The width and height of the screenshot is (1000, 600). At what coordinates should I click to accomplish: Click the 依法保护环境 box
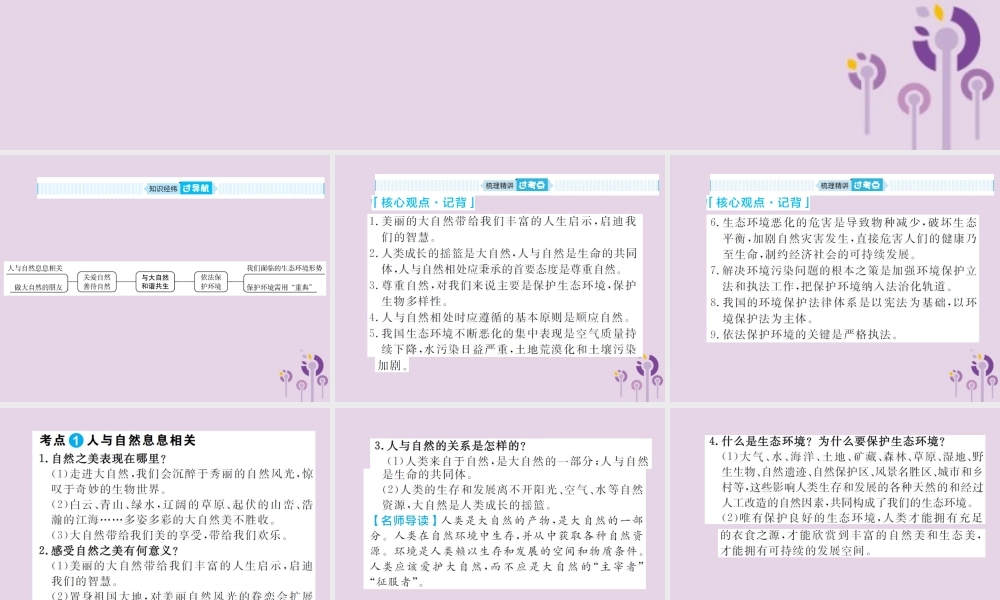[x=210, y=282]
